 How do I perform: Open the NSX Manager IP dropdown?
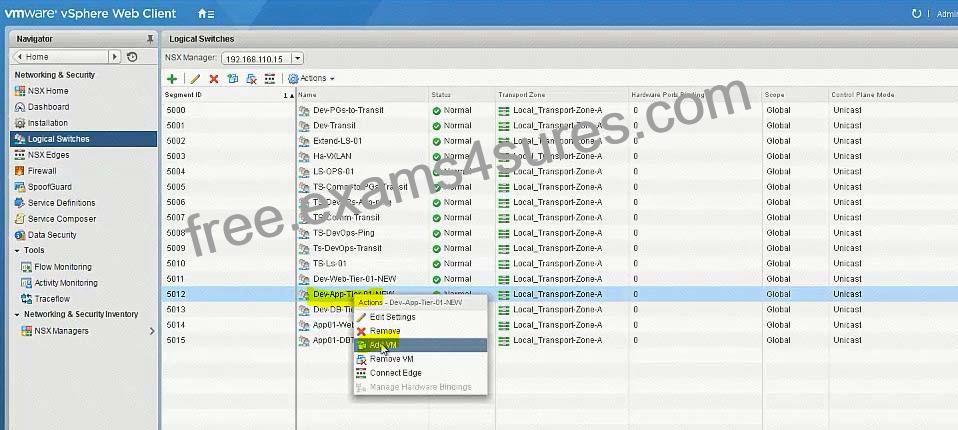(x=298, y=59)
